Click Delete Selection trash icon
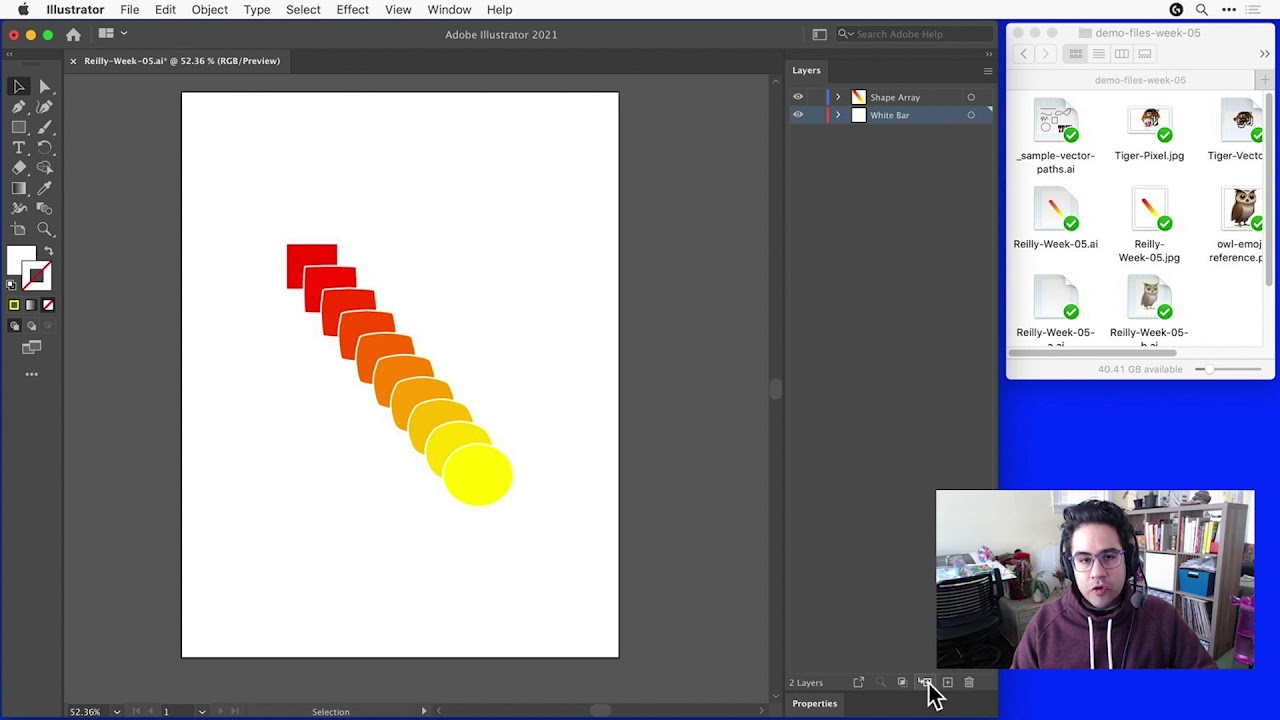Image resolution: width=1280 pixels, height=720 pixels. [x=969, y=682]
